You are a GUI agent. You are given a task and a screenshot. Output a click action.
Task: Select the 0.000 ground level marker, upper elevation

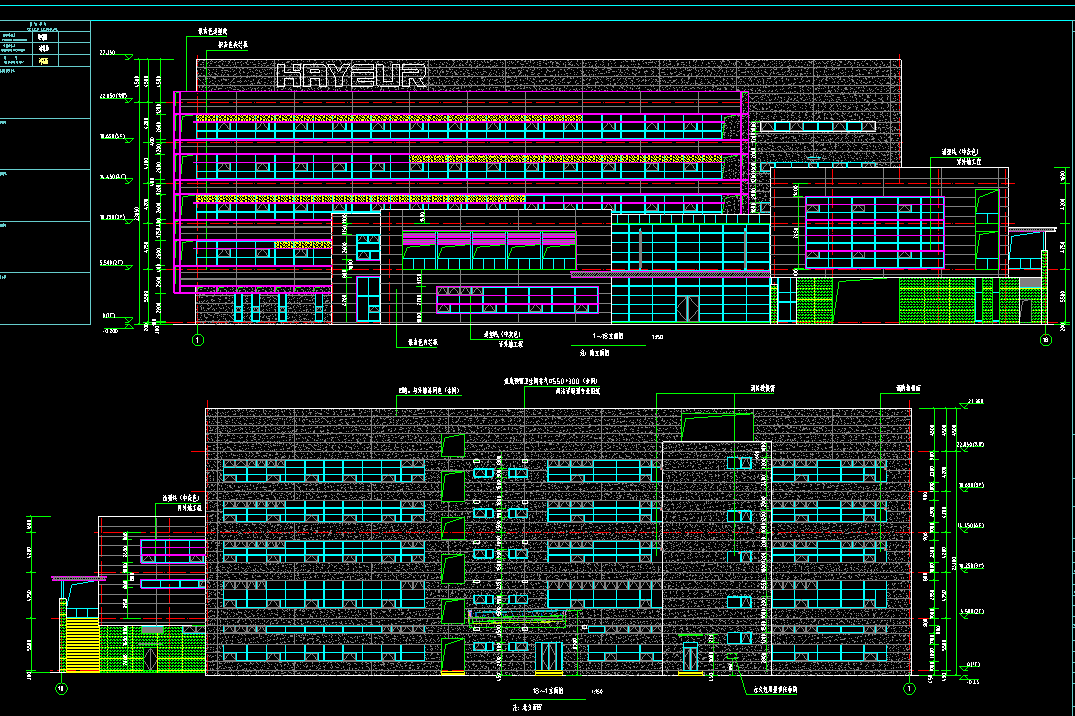click(109, 316)
